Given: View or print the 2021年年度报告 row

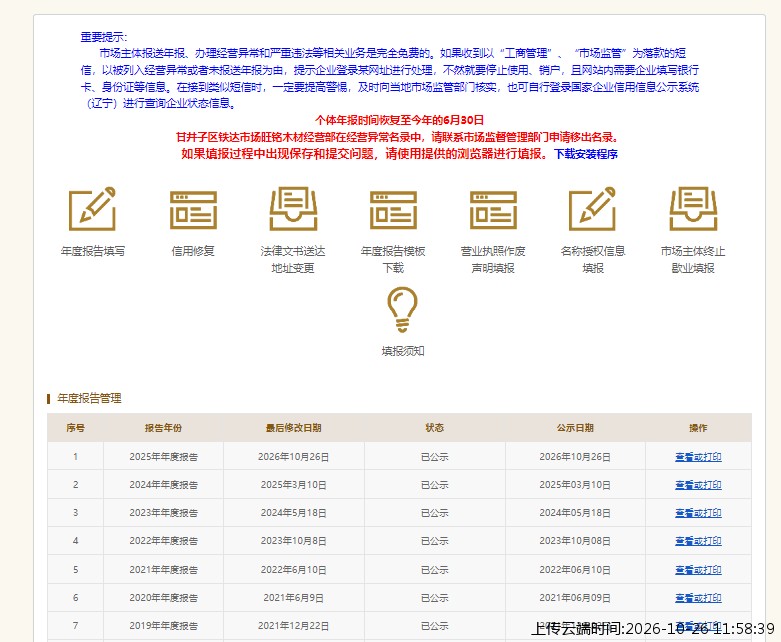Looking at the screenshot, I should (x=698, y=569).
